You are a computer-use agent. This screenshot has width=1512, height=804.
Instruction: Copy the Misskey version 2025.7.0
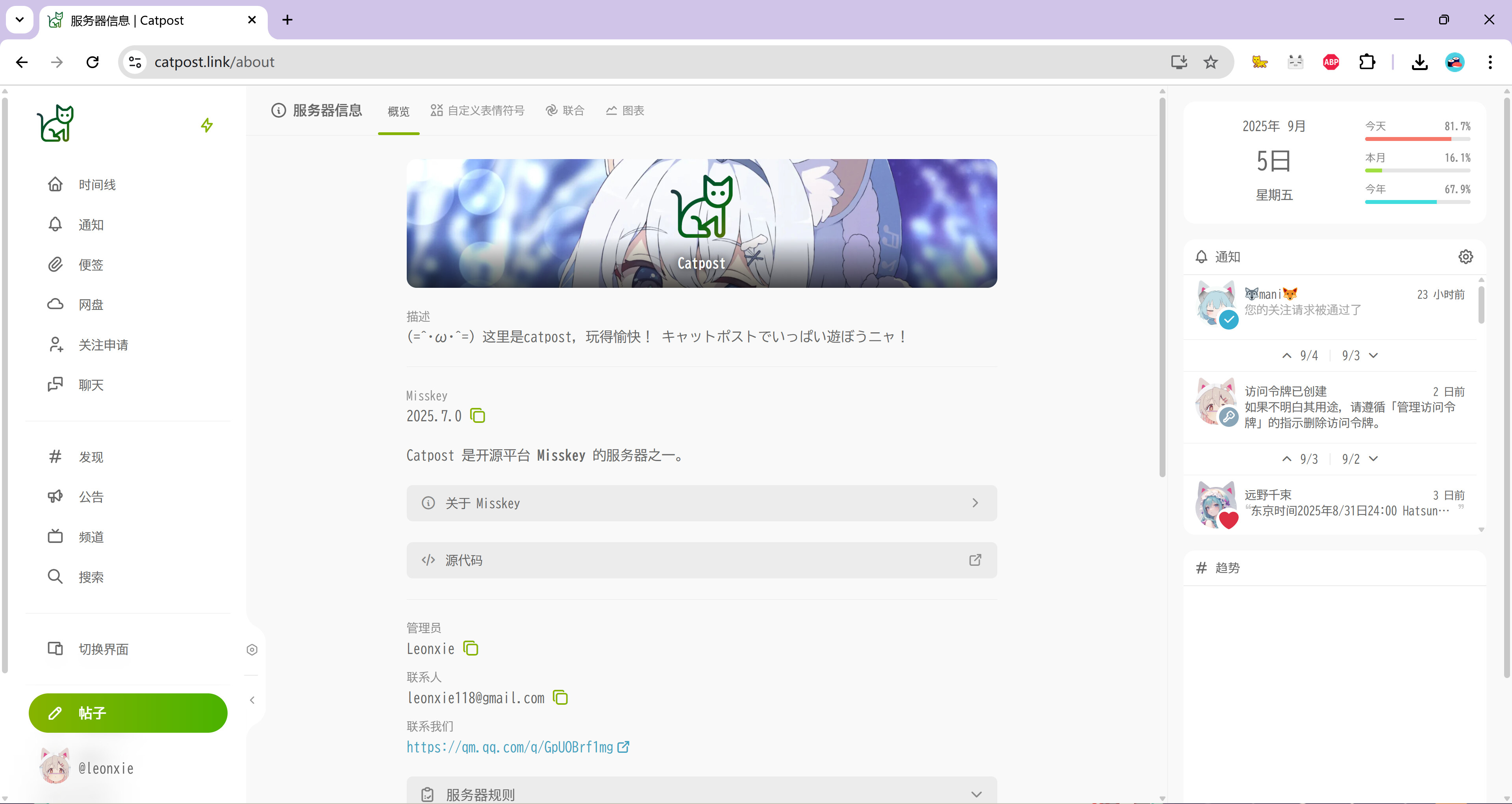tap(478, 416)
